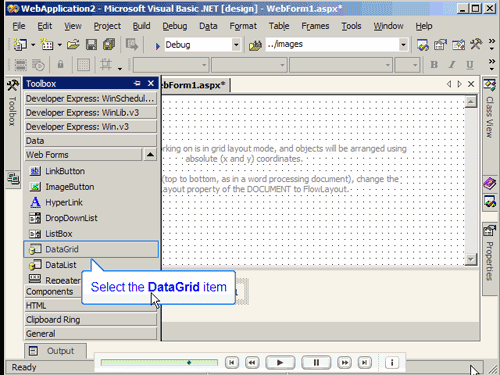The height and width of the screenshot is (375, 500).
Task: Click the play button in playback bar
Action: pos(280,363)
